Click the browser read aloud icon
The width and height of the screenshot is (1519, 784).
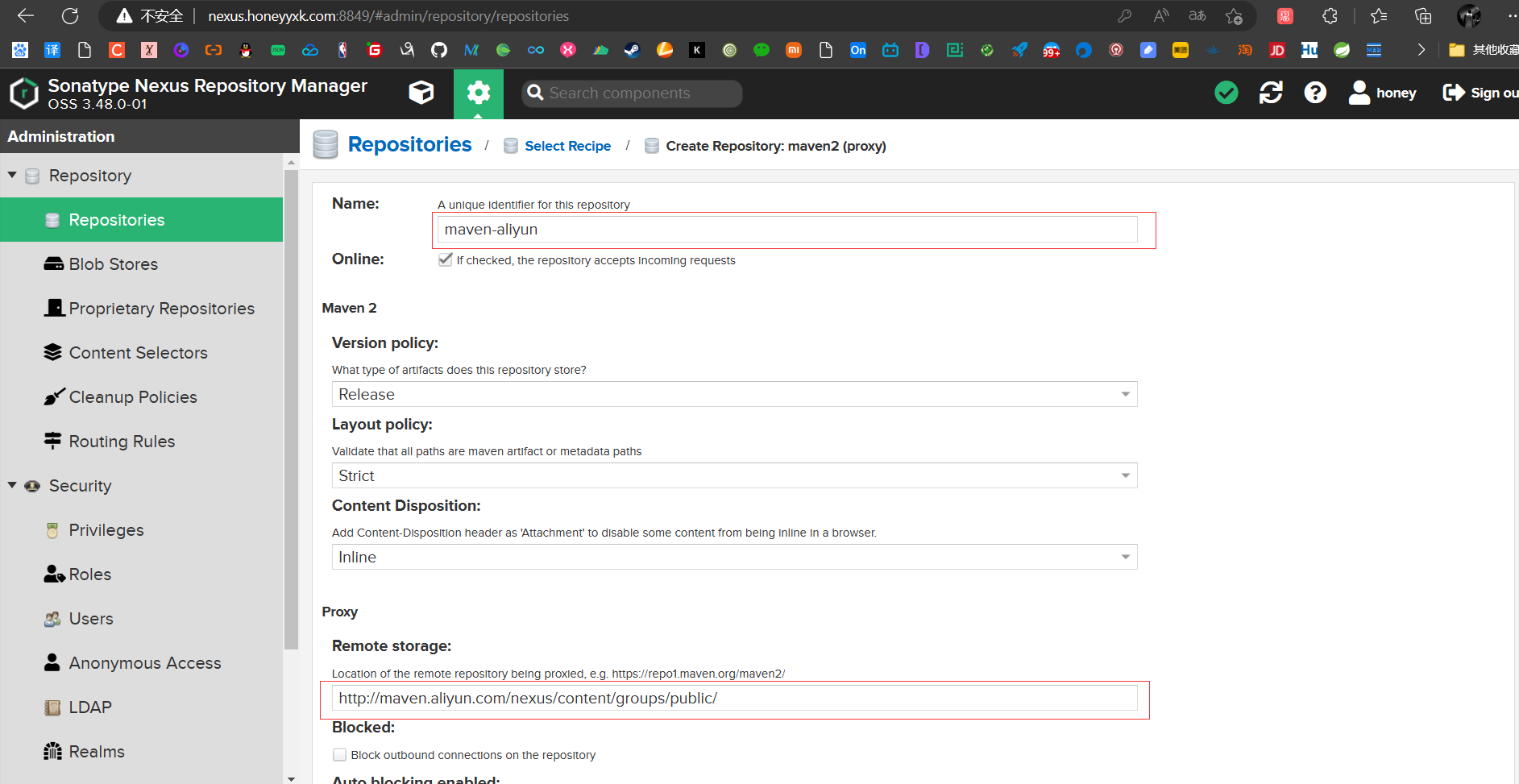click(x=1161, y=16)
